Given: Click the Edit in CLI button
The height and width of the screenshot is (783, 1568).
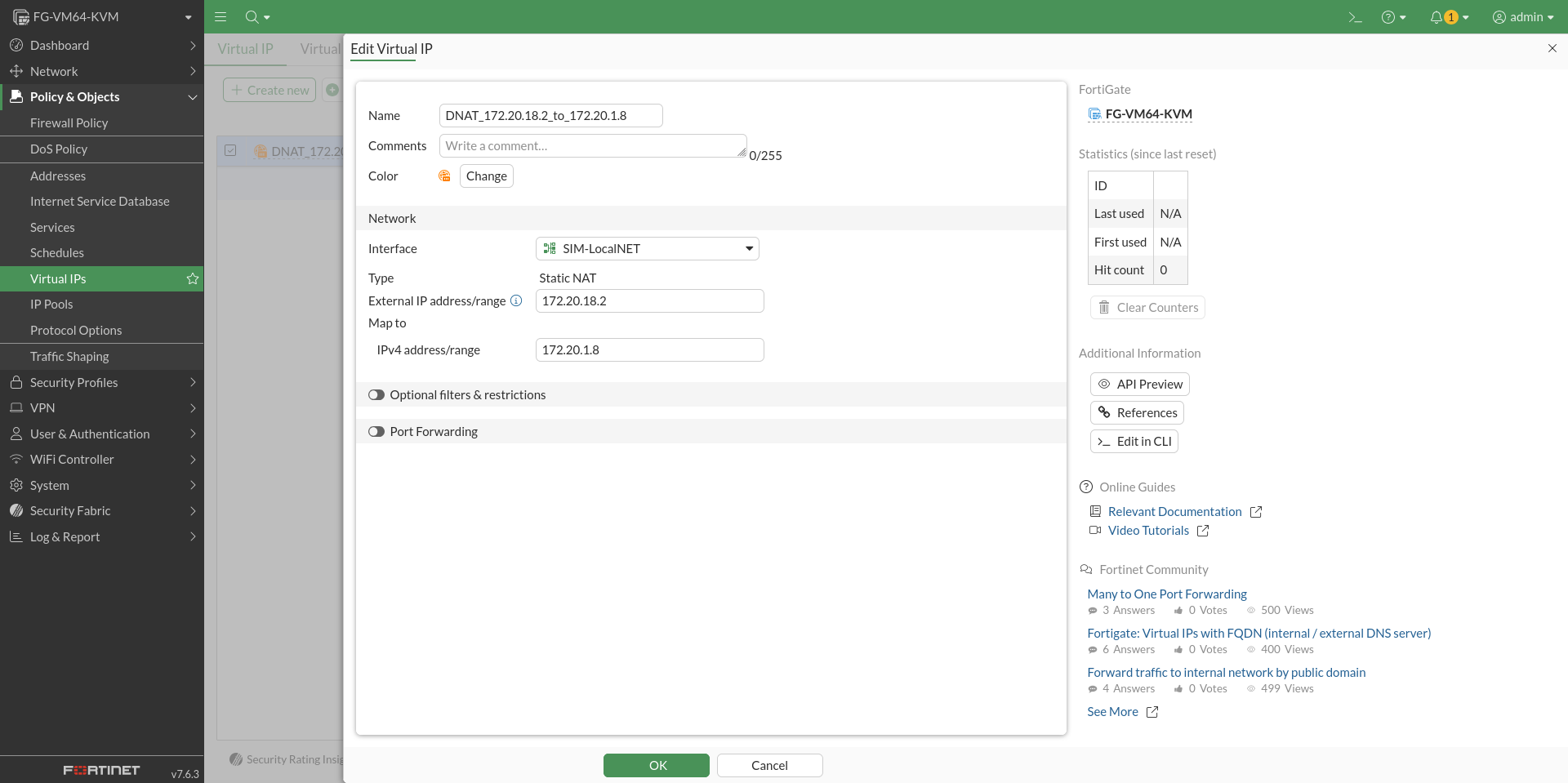Looking at the screenshot, I should pyautogui.click(x=1134, y=441).
